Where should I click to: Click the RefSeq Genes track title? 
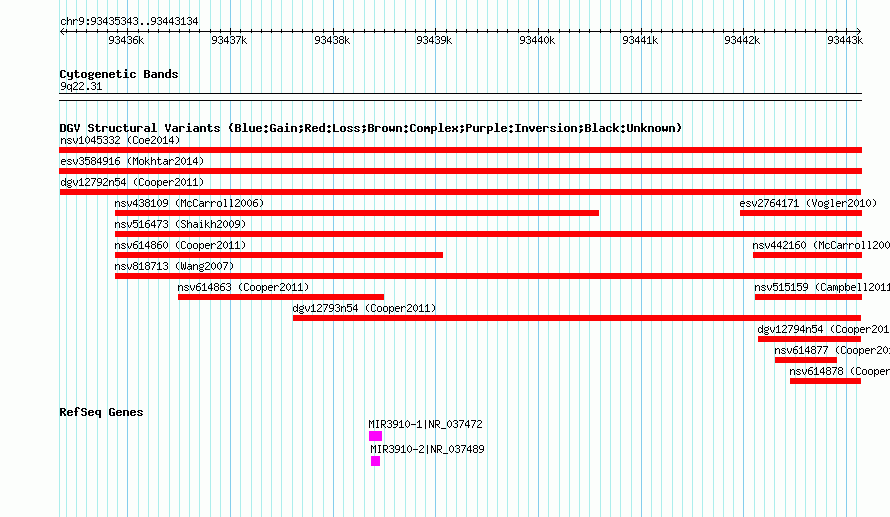pos(101,412)
